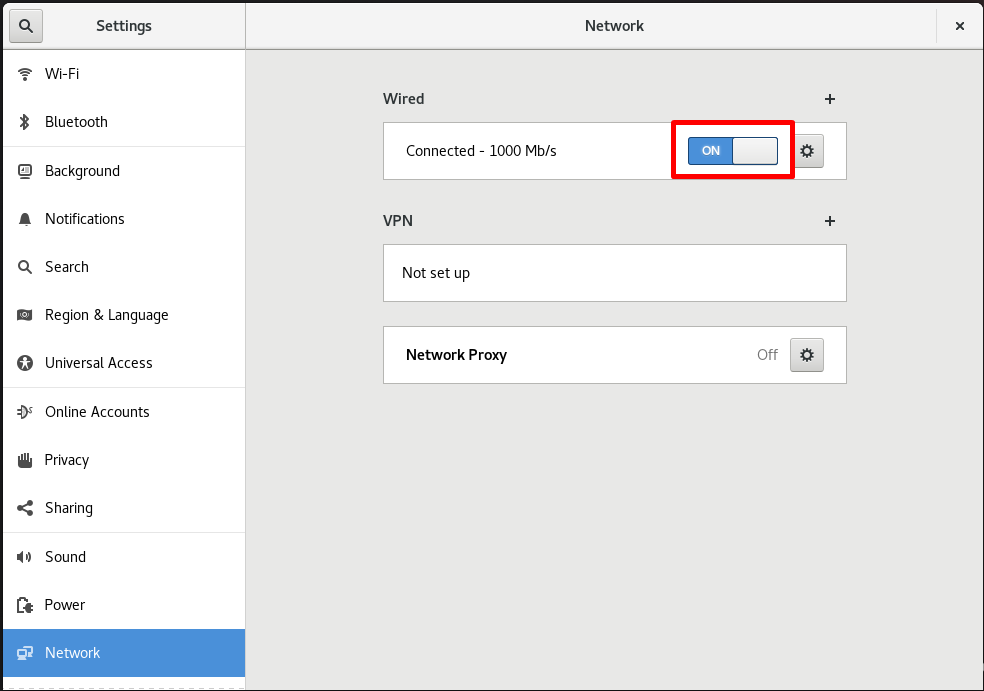Viewport: 984px width, 691px height.
Task: Toggle the wired connection ON switch off
Action: pyautogui.click(x=732, y=151)
